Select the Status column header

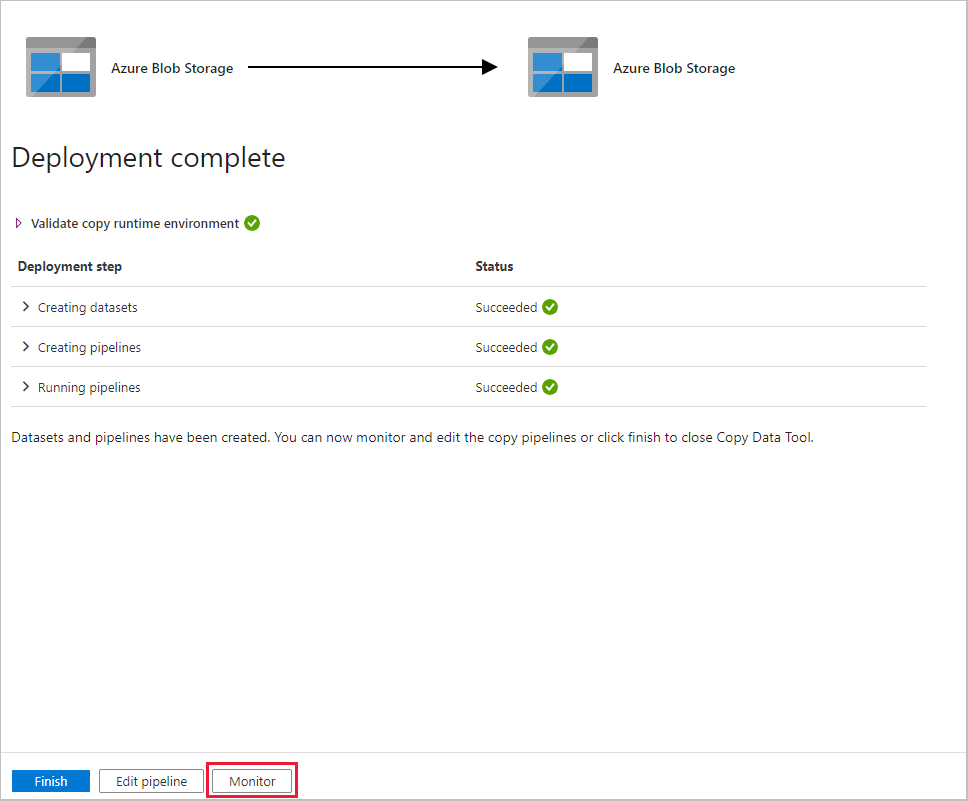pos(494,266)
